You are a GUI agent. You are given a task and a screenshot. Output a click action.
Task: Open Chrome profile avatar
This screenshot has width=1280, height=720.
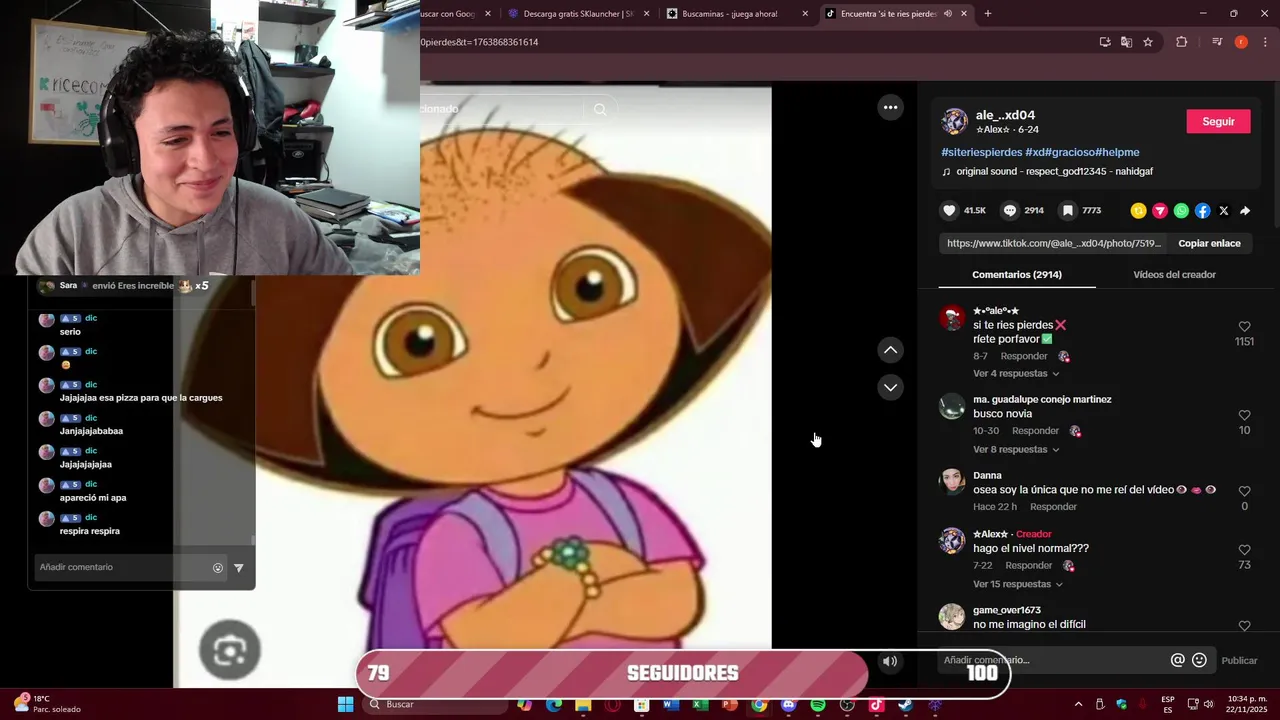coord(1241,42)
